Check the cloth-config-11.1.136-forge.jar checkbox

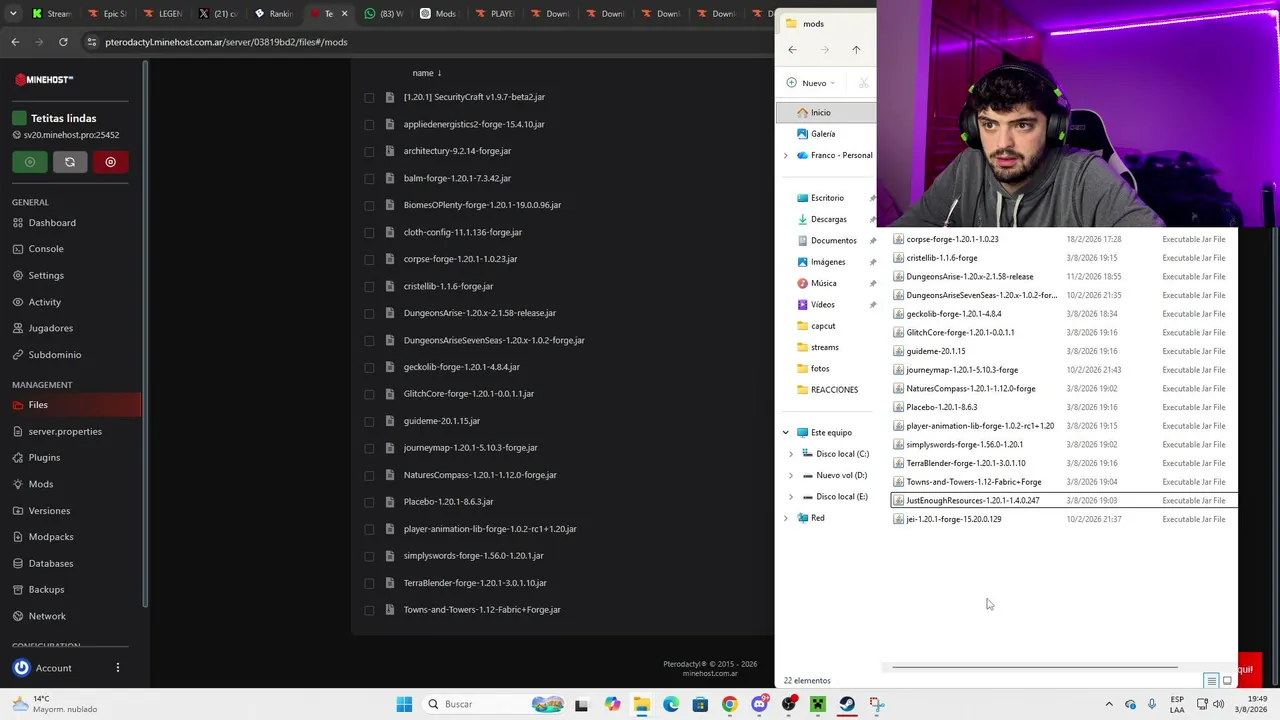pos(369,233)
